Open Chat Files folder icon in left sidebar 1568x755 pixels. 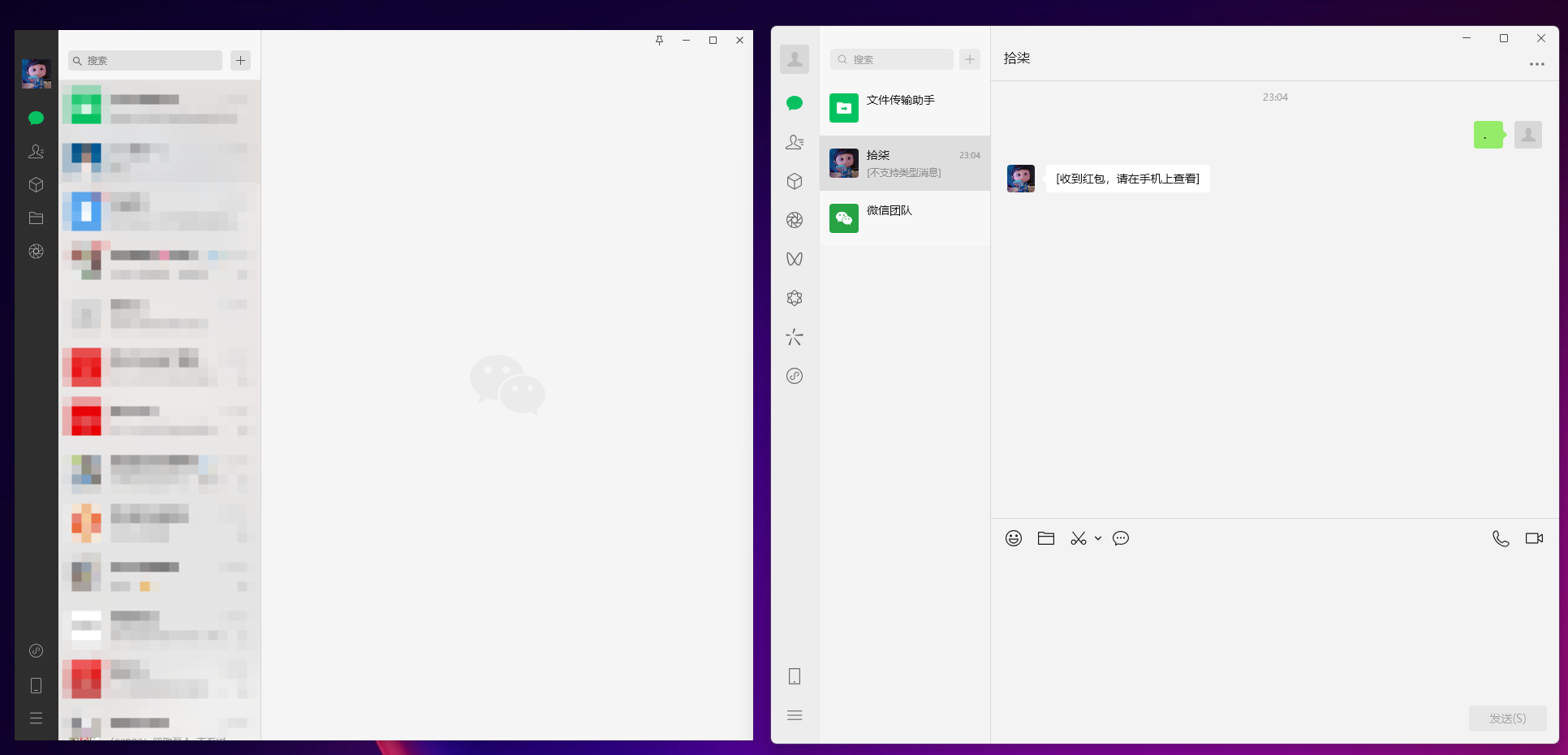coord(36,218)
